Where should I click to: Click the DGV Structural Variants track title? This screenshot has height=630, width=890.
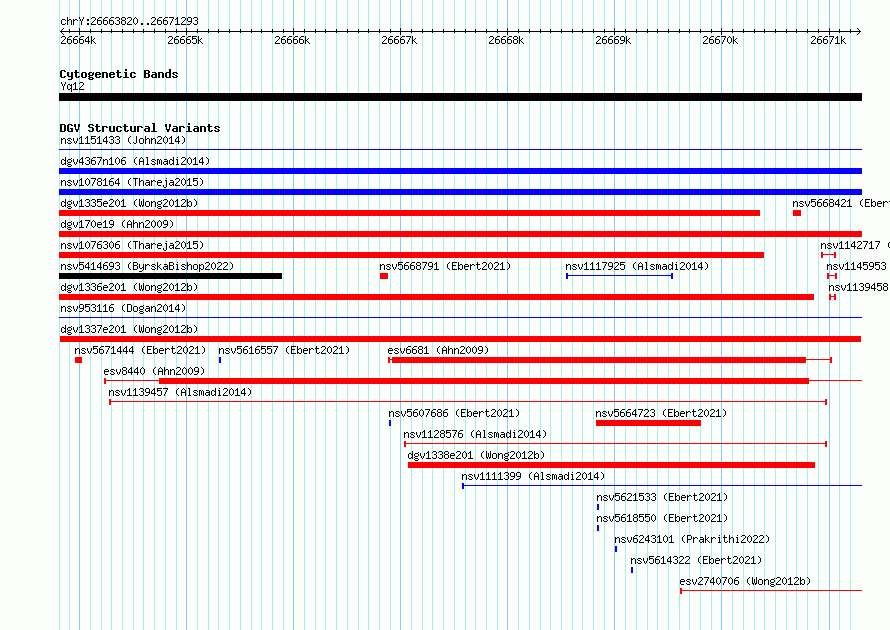coord(140,128)
